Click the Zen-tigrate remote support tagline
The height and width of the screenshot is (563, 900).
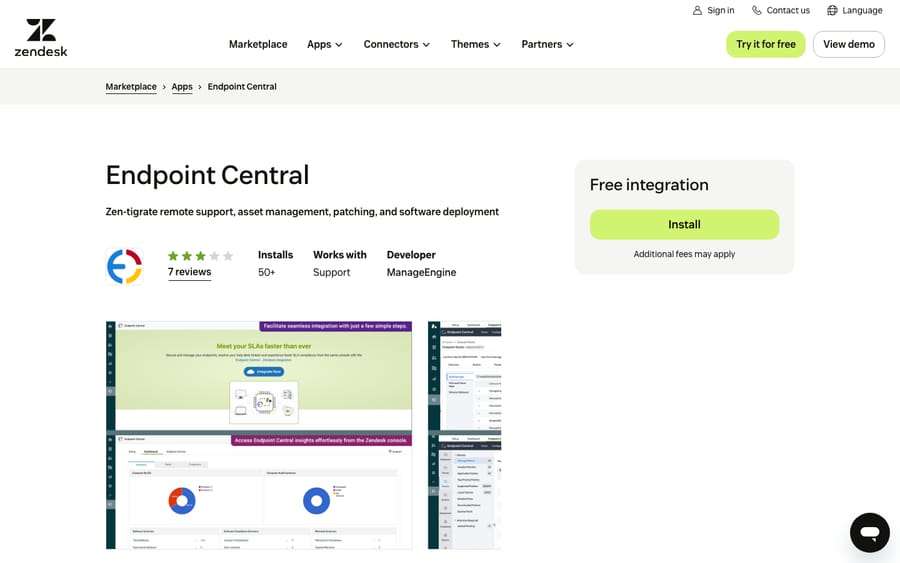tap(302, 212)
